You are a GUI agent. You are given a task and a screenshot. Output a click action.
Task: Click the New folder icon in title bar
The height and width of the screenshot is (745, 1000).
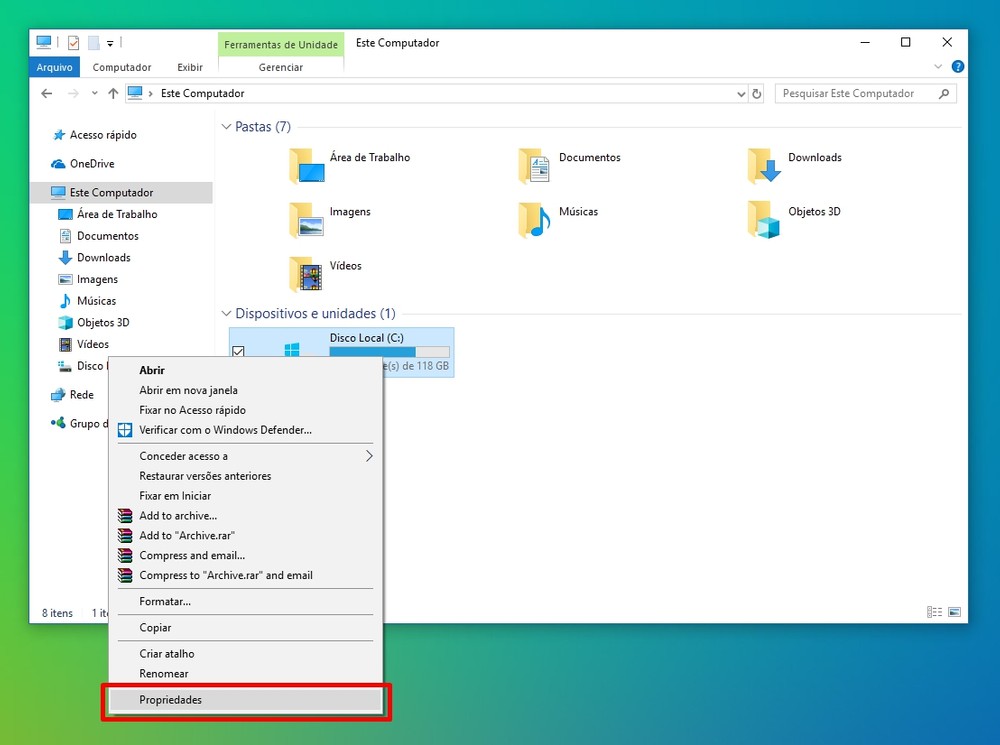click(x=94, y=43)
